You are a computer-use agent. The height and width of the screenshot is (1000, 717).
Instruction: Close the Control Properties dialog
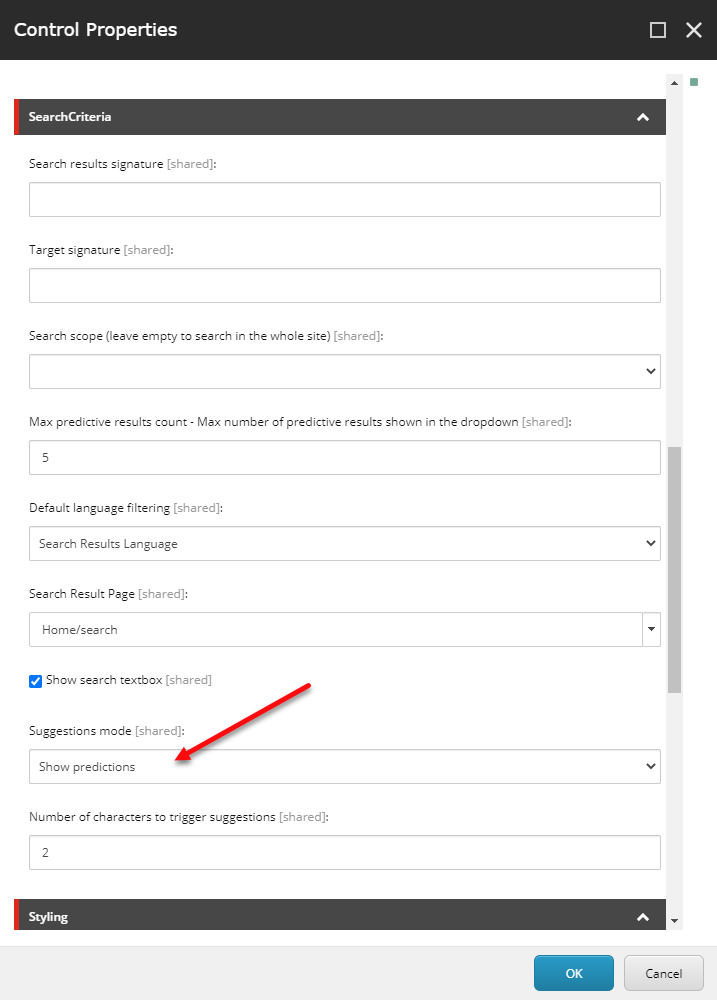[x=693, y=30]
